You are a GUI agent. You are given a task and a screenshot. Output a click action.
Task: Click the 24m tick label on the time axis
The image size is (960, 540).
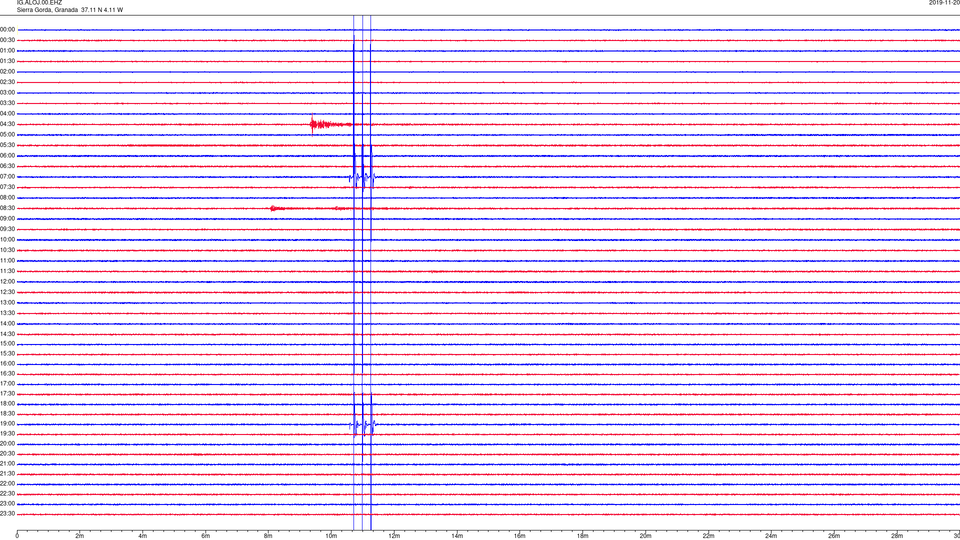[x=771, y=536]
